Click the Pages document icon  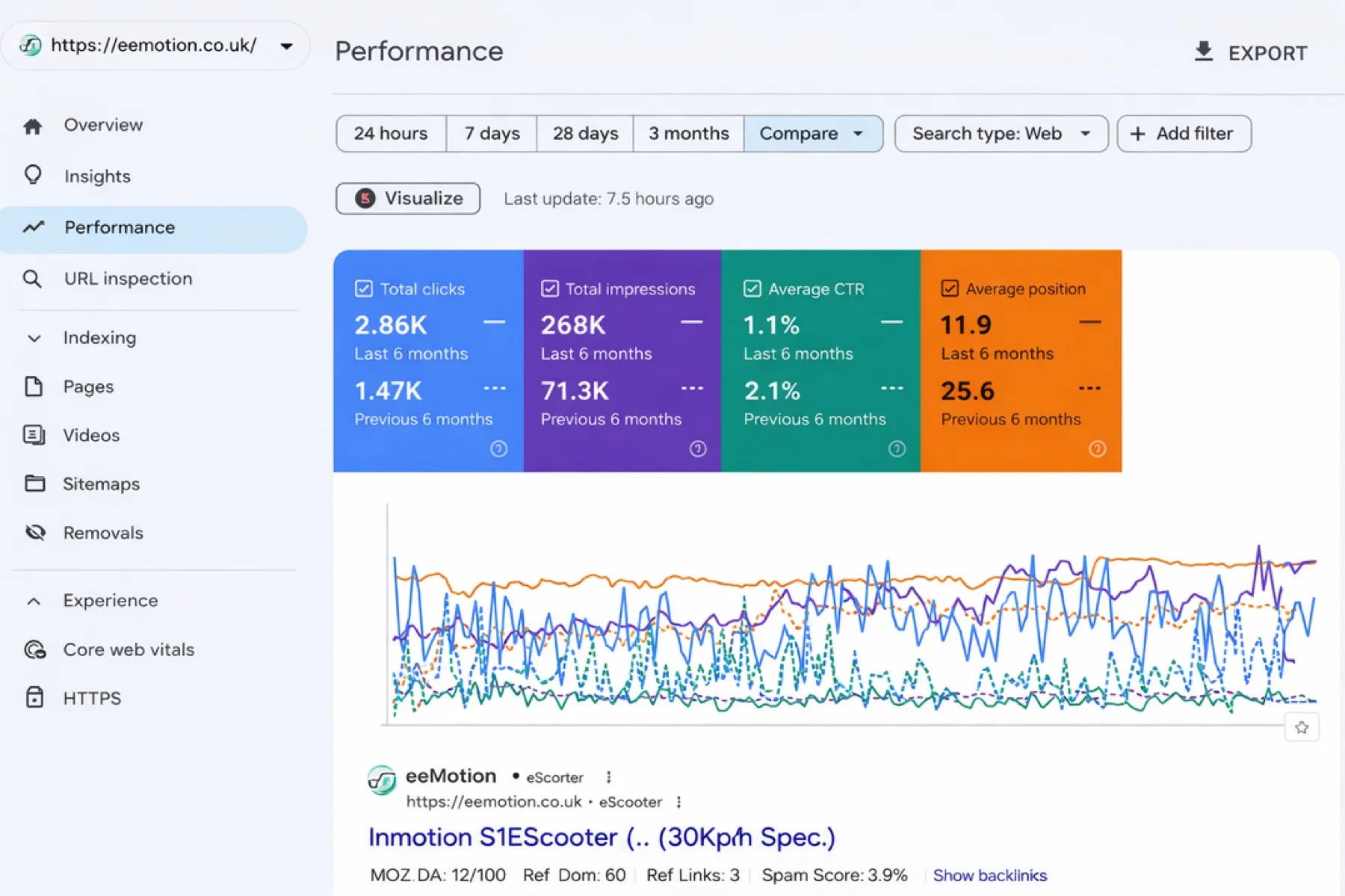(x=34, y=386)
